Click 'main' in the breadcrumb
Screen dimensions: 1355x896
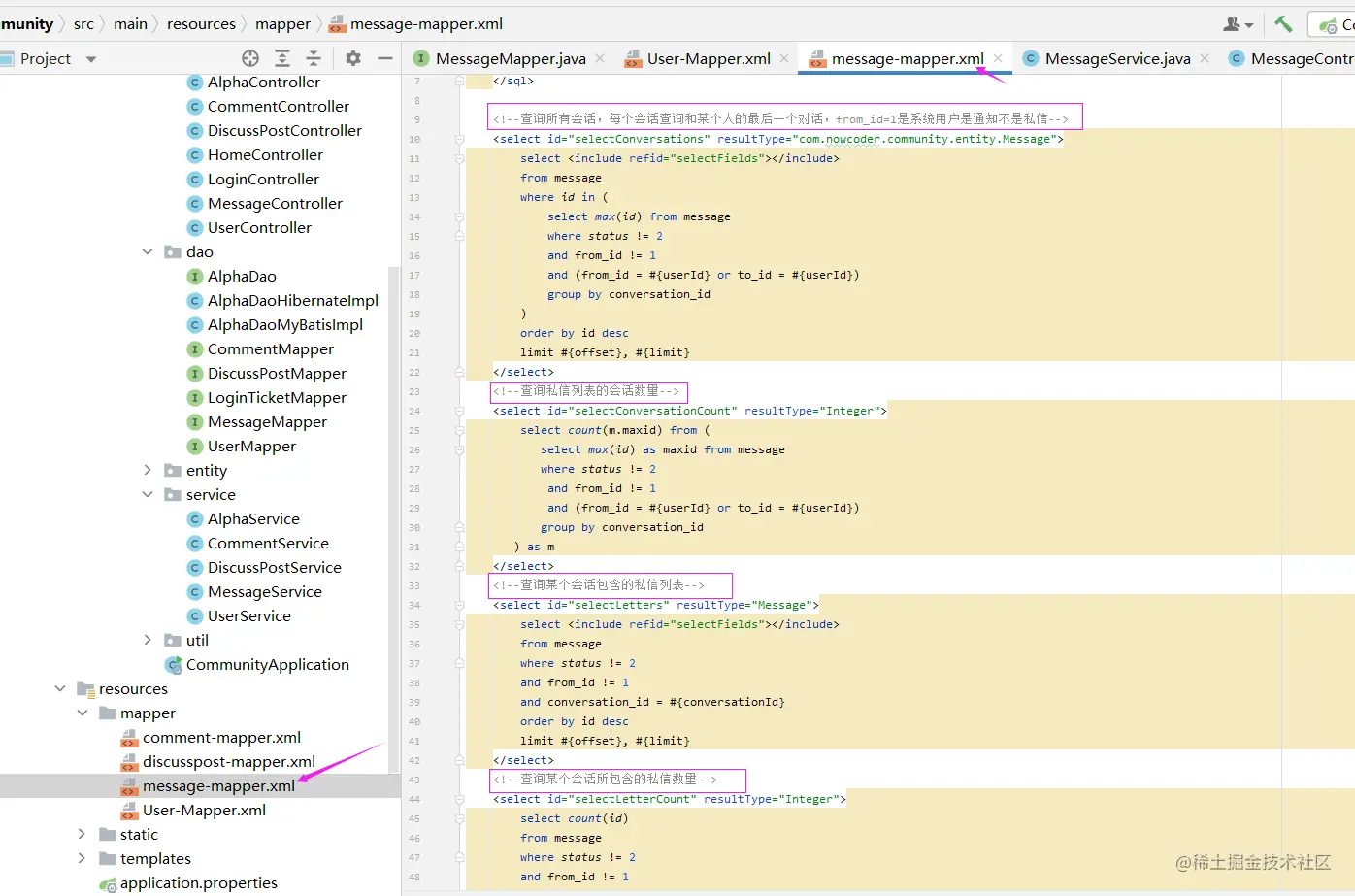pos(130,24)
